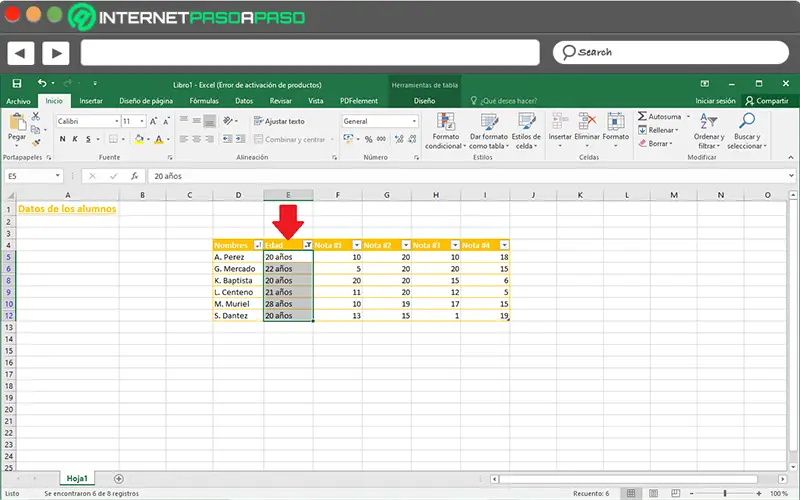800x500 pixels.
Task: Center the cell text horizontally
Action: pos(196,139)
